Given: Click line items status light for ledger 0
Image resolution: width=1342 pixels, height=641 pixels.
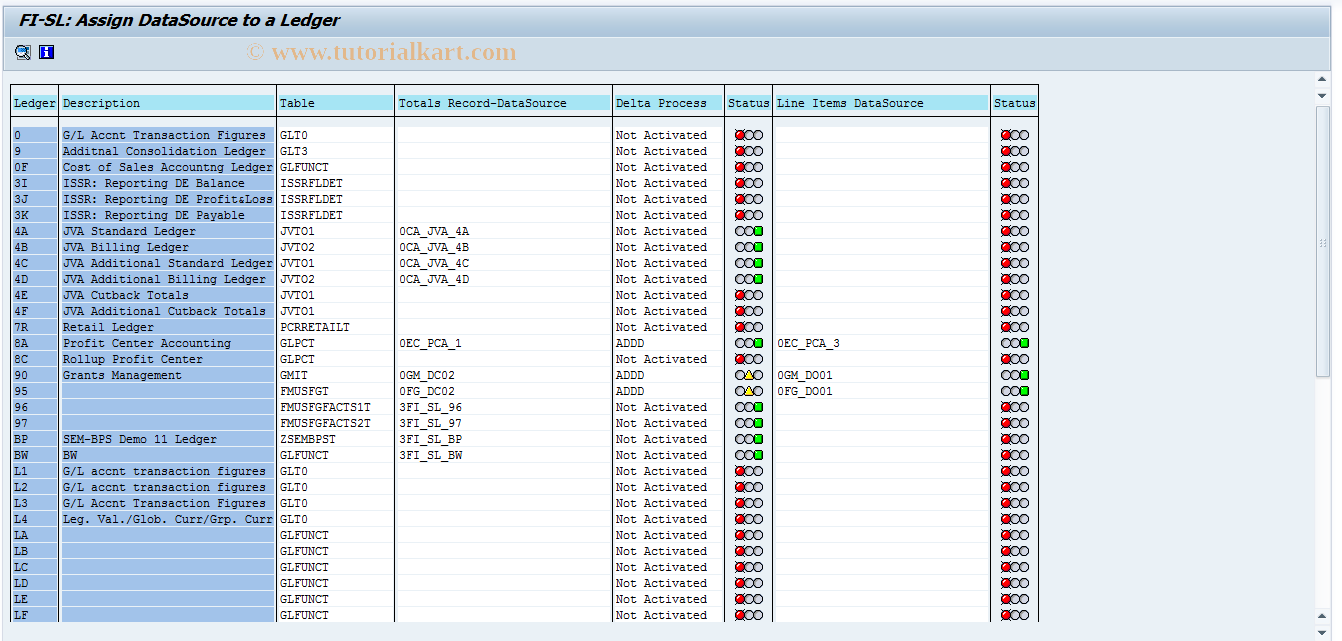Looking at the screenshot, I should (1015, 135).
